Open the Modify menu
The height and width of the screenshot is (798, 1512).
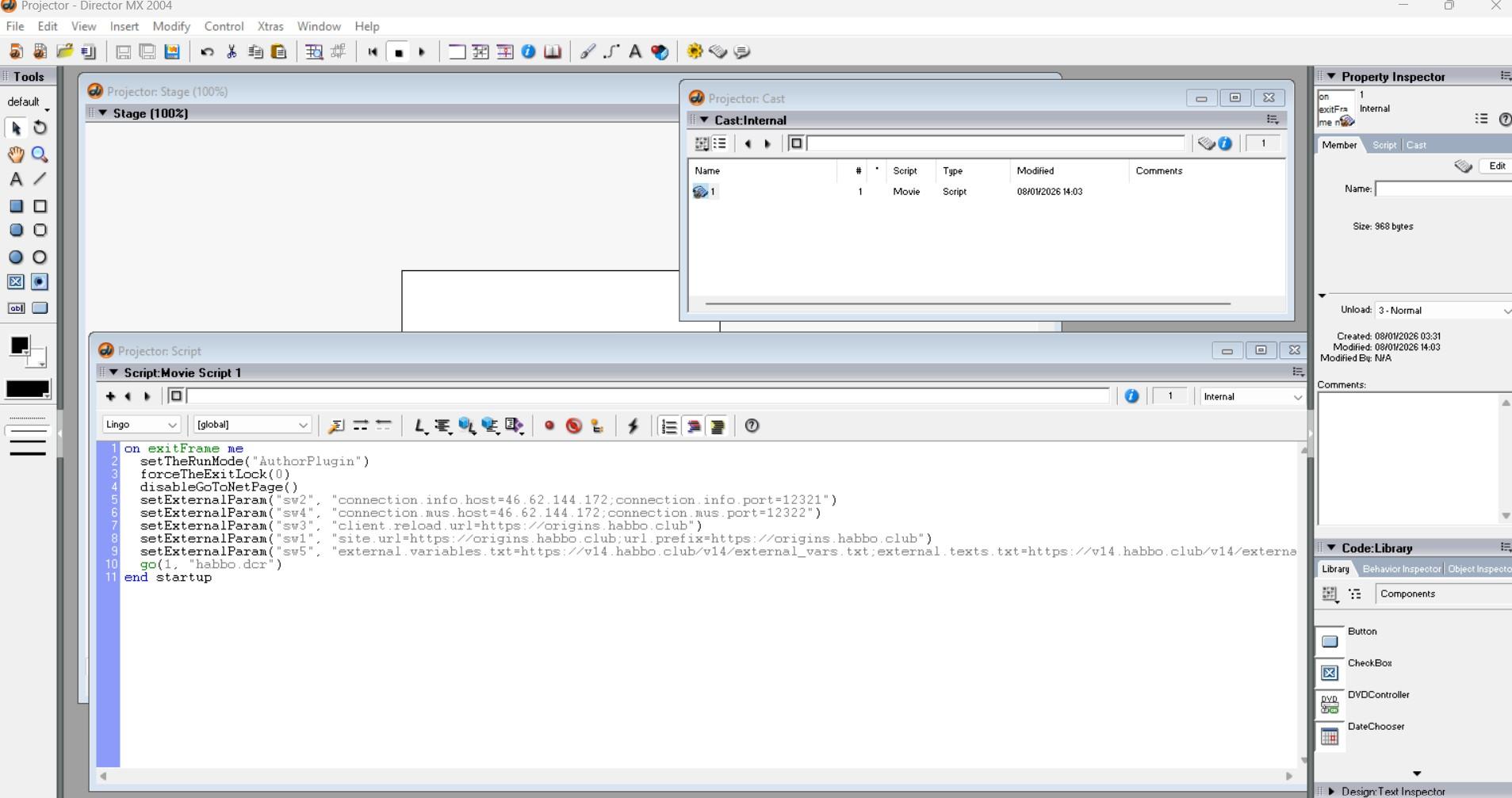coord(171,26)
